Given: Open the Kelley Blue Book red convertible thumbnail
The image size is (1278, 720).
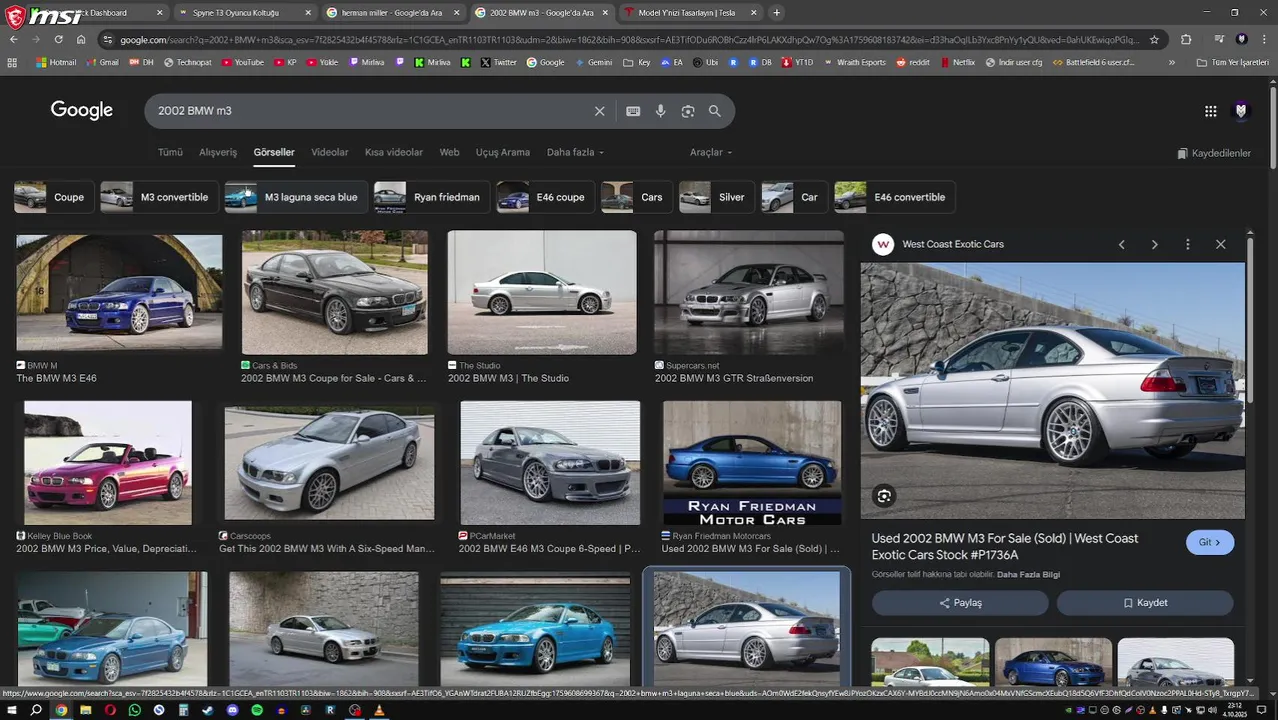Looking at the screenshot, I should tap(108, 463).
